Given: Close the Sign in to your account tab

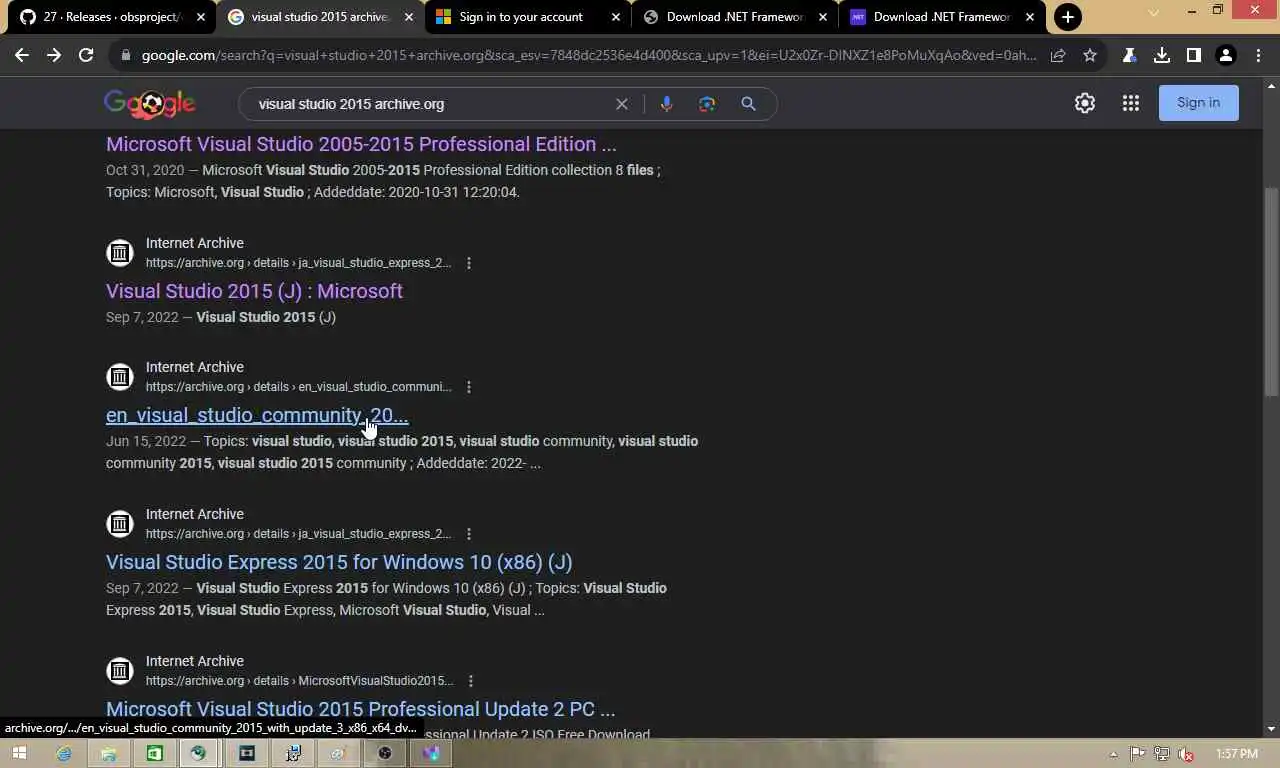Looking at the screenshot, I should click(615, 17).
